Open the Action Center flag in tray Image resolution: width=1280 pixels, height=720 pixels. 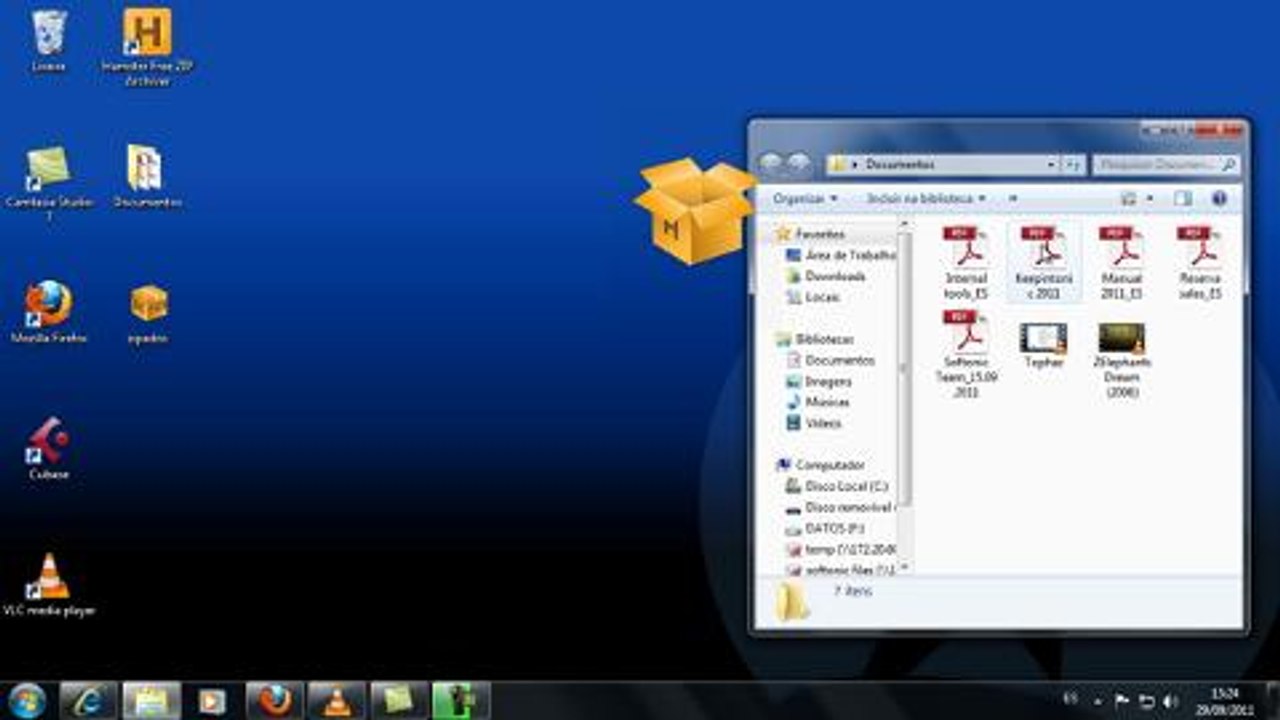1122,701
